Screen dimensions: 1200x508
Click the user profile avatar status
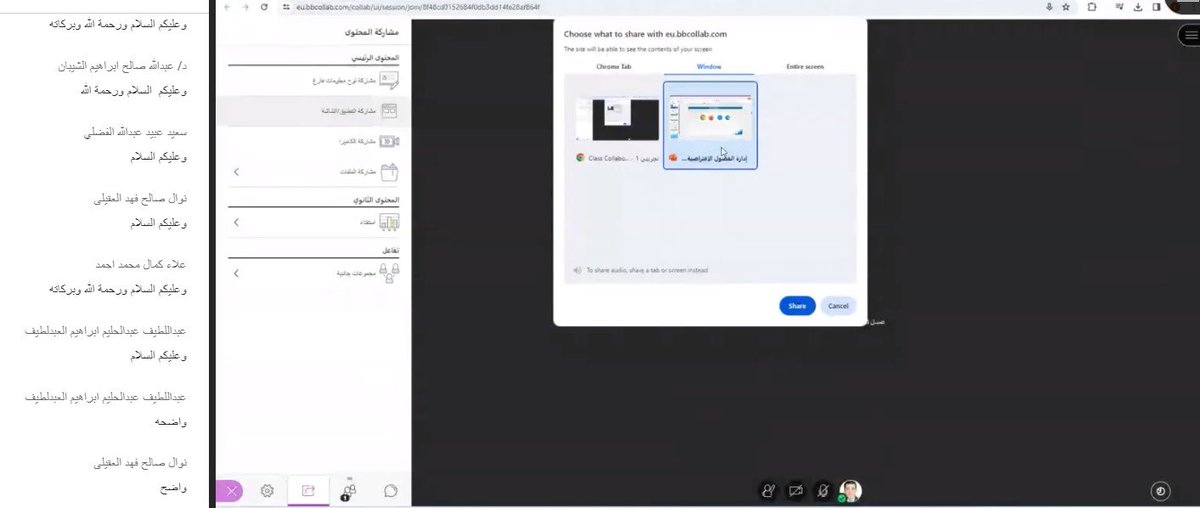tap(850, 491)
